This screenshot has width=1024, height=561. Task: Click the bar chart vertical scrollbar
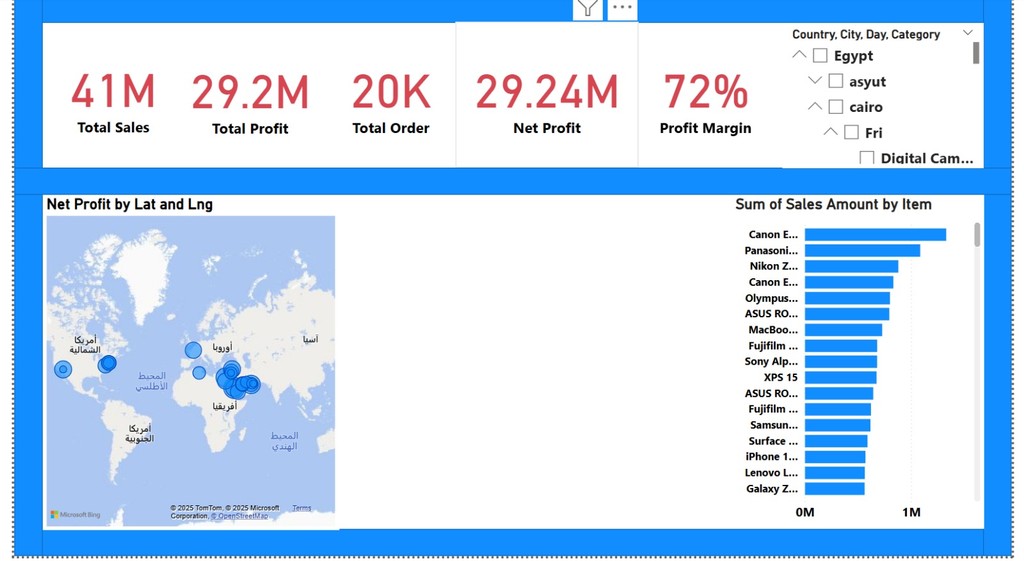pos(977,234)
